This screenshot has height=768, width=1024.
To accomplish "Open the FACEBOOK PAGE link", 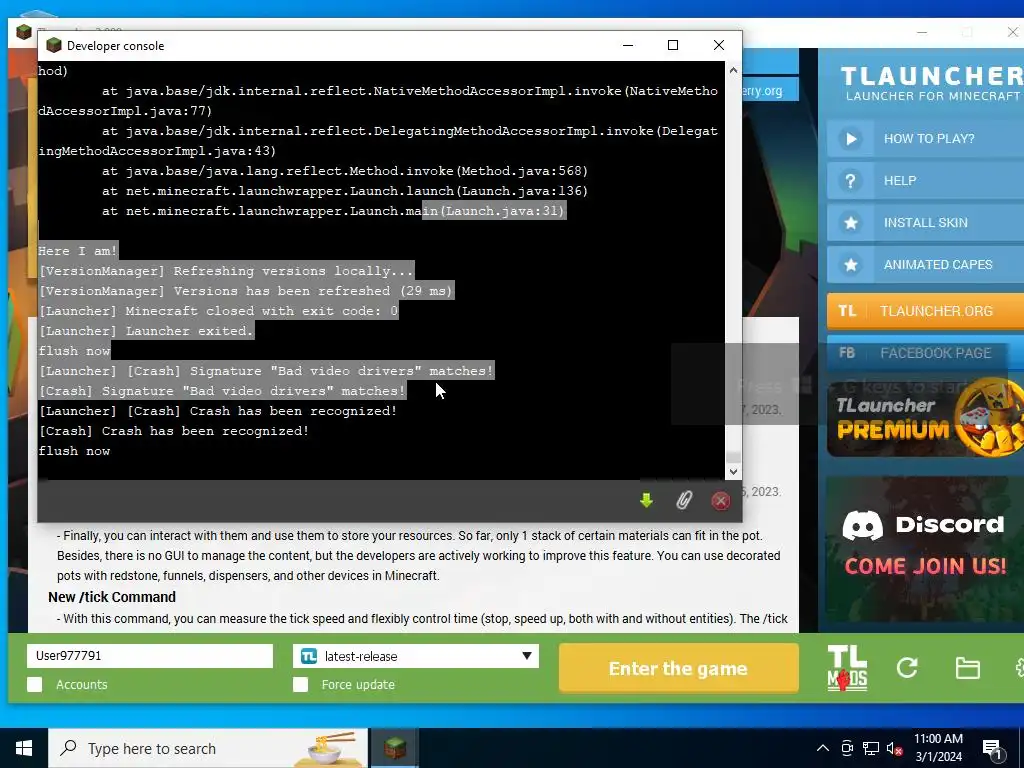I will 935,353.
